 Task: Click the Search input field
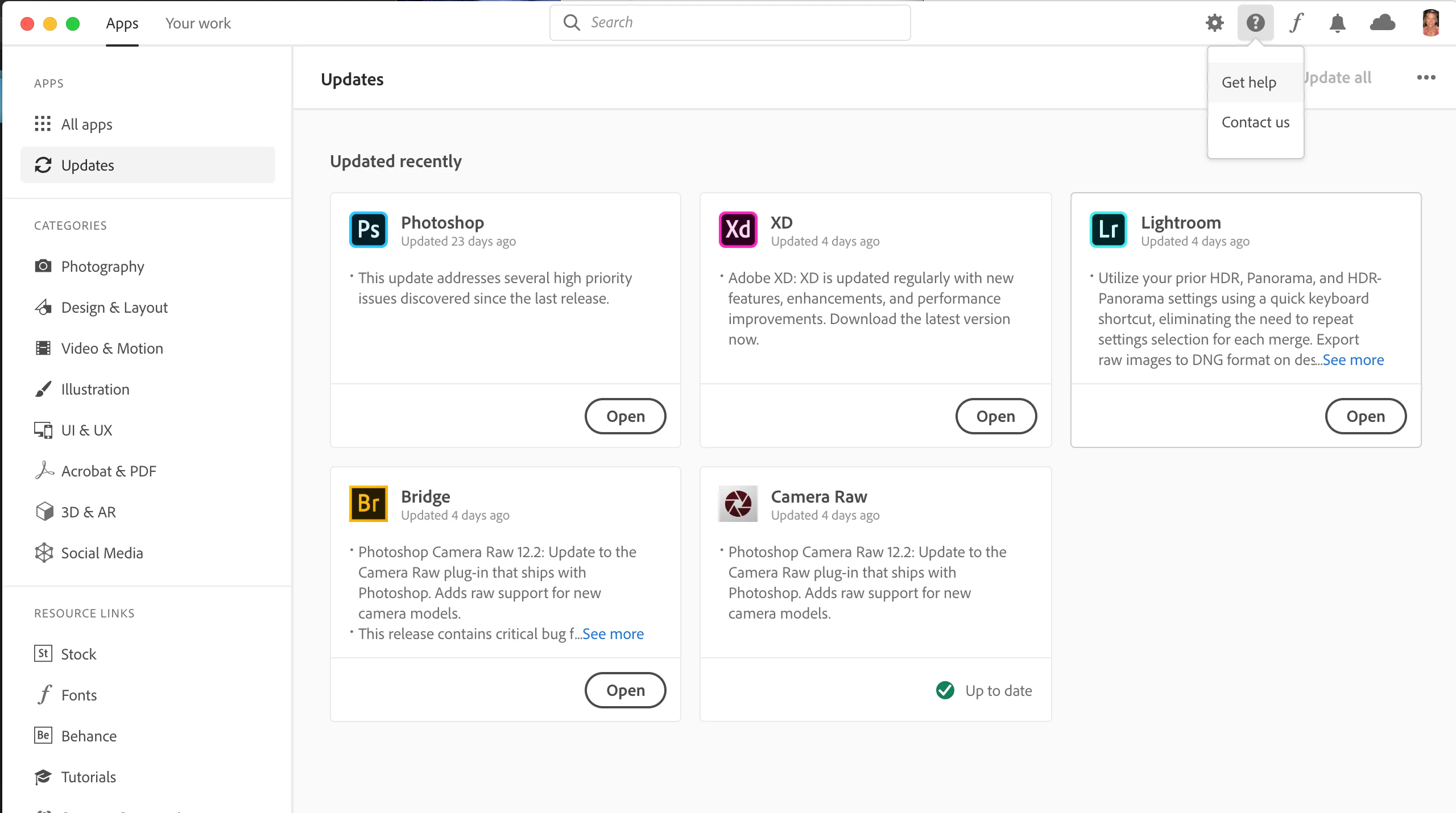coord(730,23)
